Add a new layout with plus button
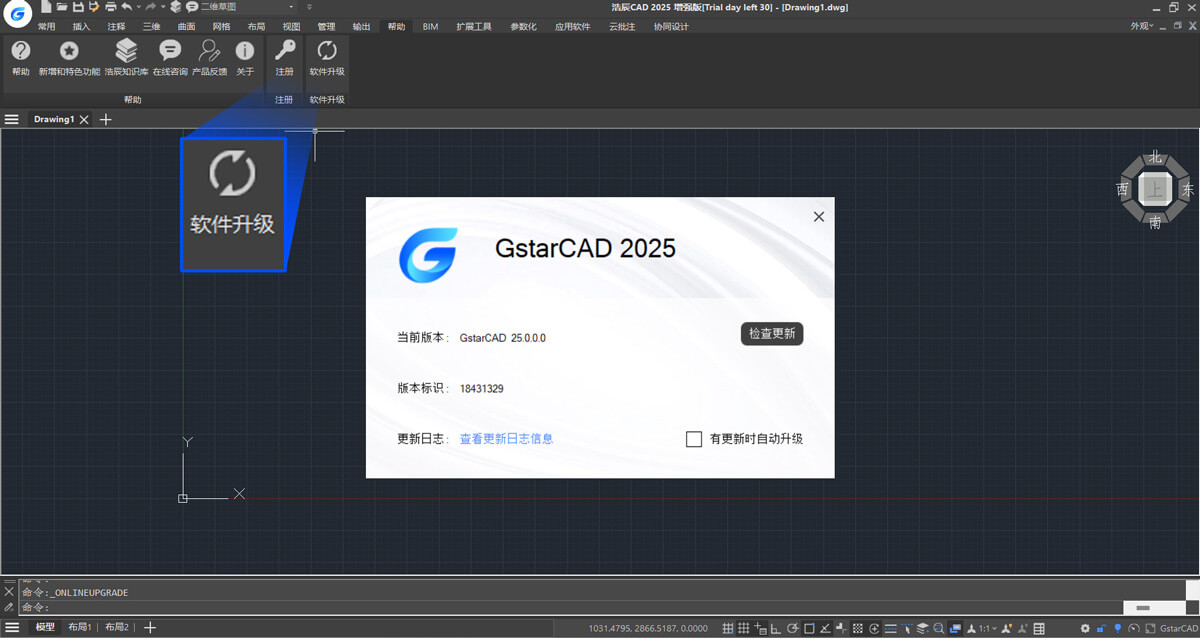The height and width of the screenshot is (638, 1200). [150, 627]
